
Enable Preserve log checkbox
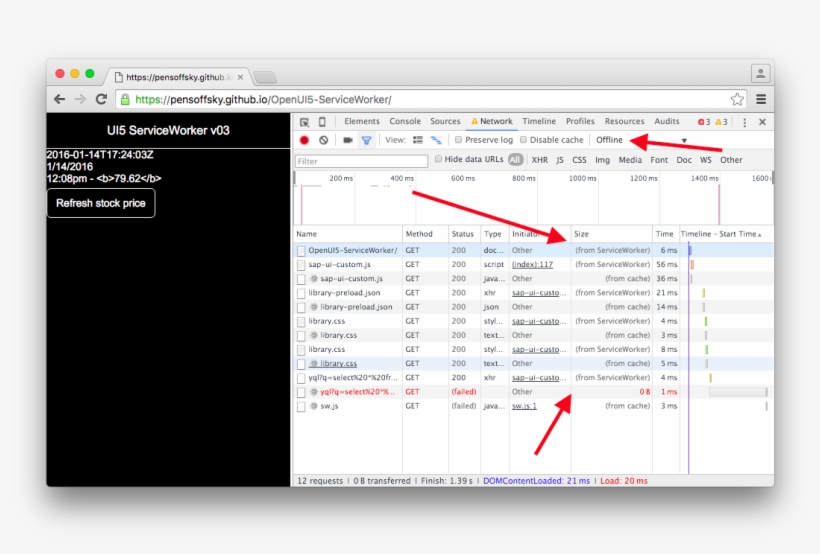(x=458, y=140)
